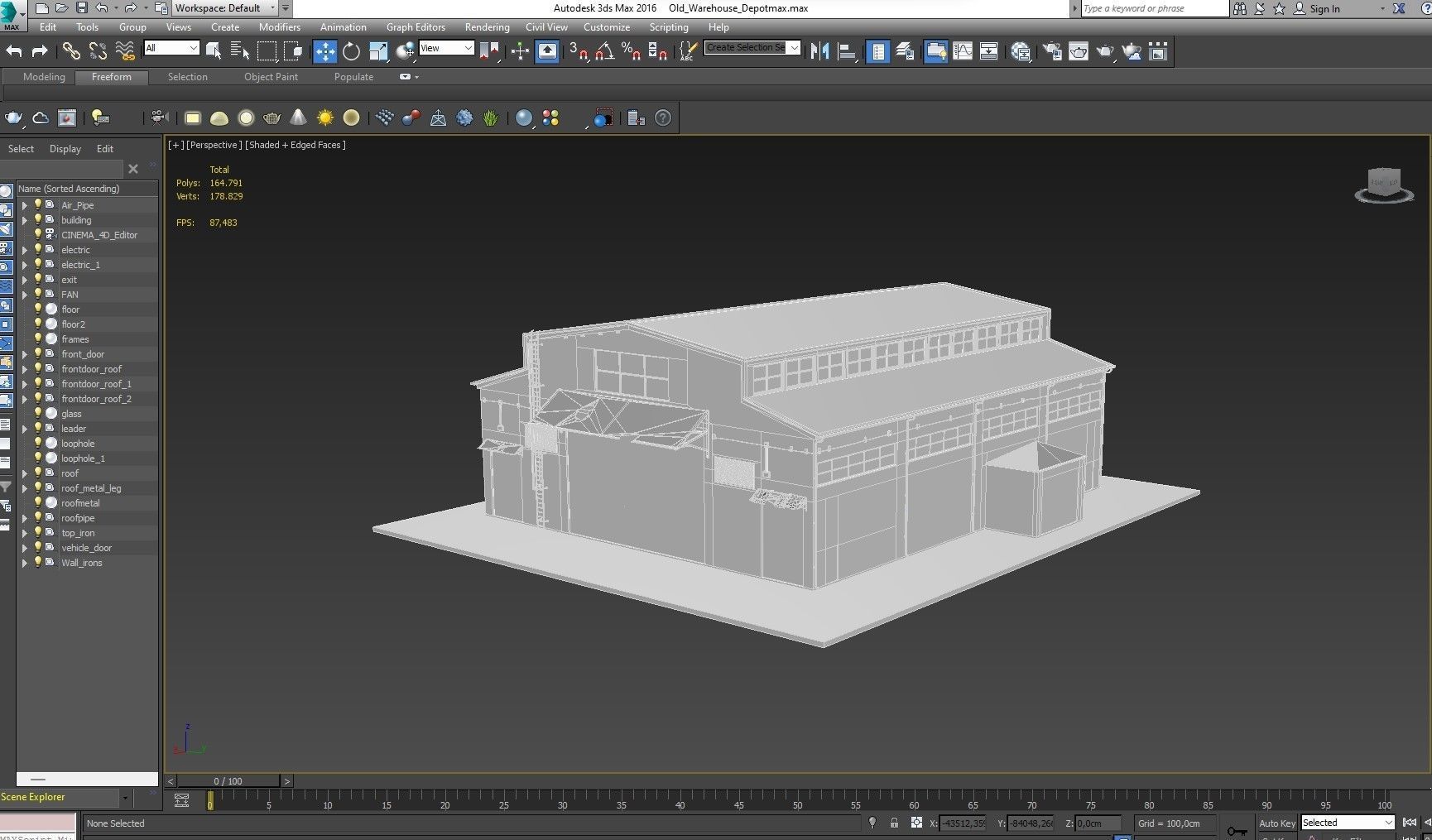Toggle the Selection Lock padlock
1432x840 pixels.
point(894,823)
